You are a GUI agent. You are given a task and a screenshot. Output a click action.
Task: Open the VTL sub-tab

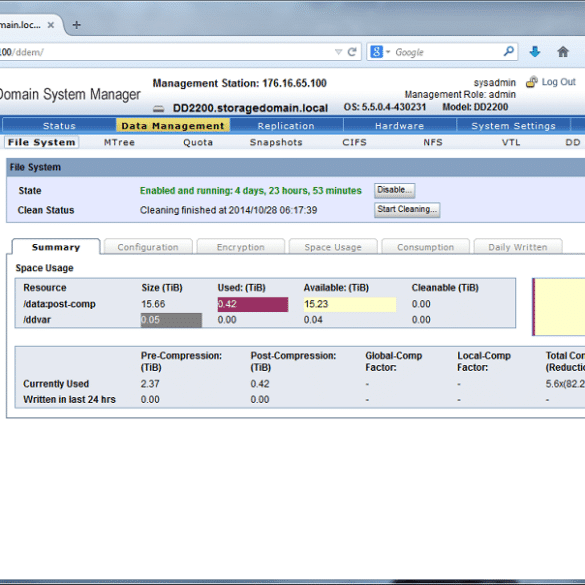pyautogui.click(x=511, y=142)
